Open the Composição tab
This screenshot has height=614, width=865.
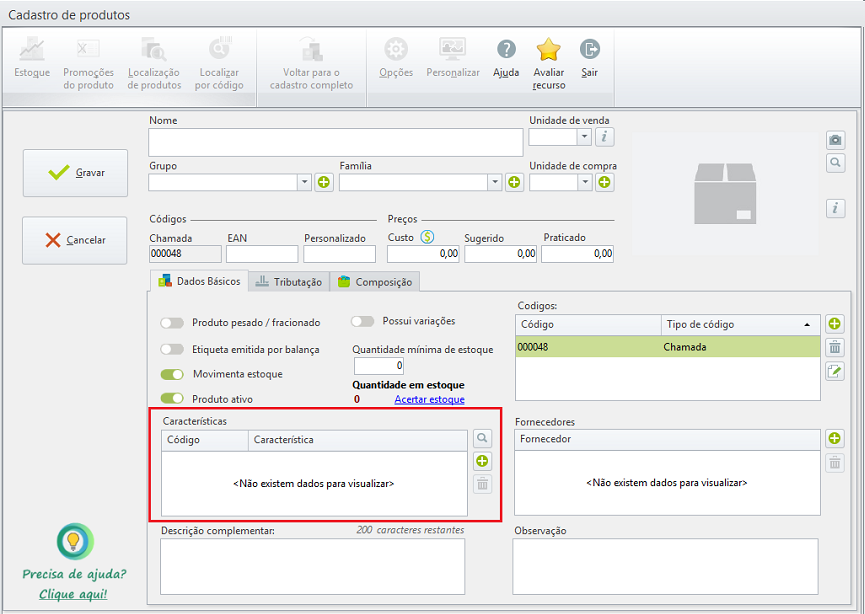click(375, 282)
